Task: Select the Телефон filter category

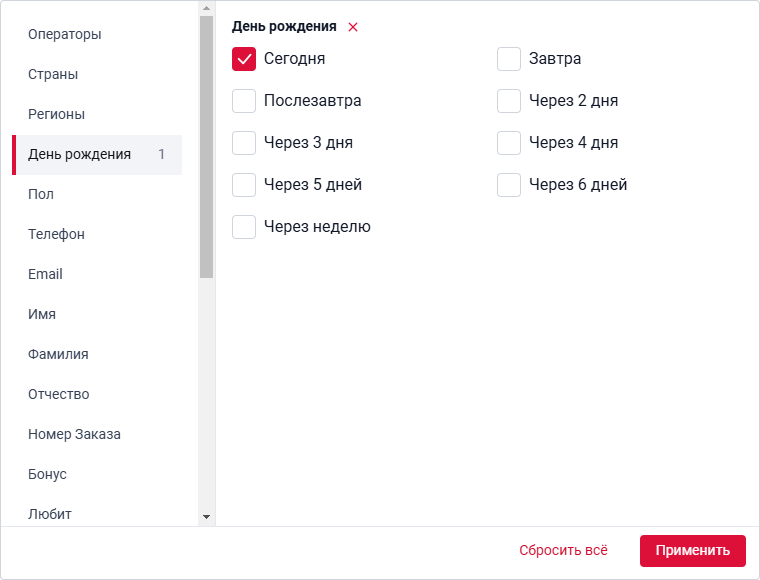Action: 56,234
